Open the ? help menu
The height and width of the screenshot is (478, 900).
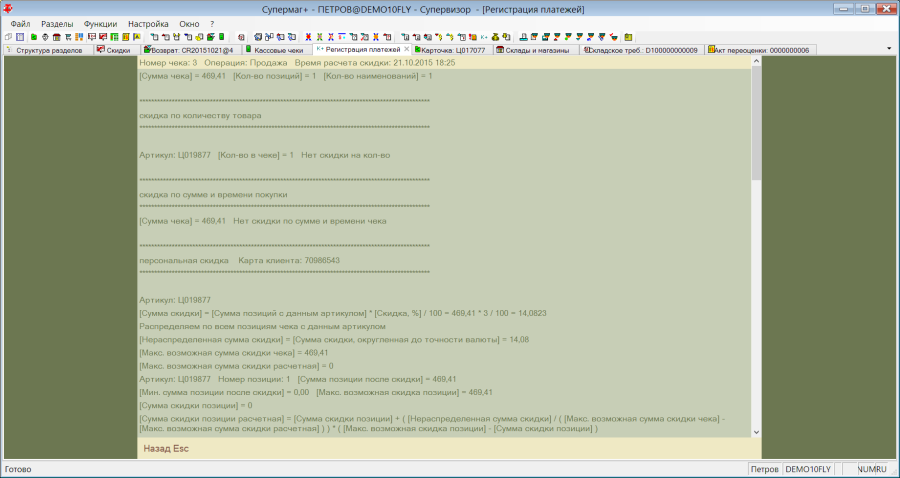[x=212, y=24]
